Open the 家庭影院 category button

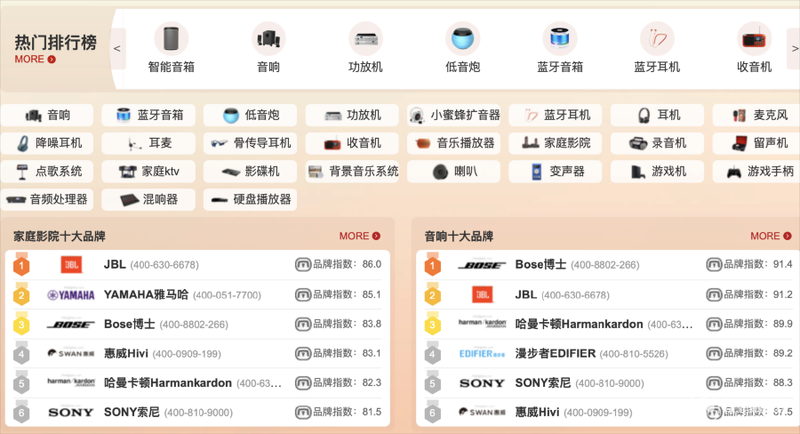point(556,143)
